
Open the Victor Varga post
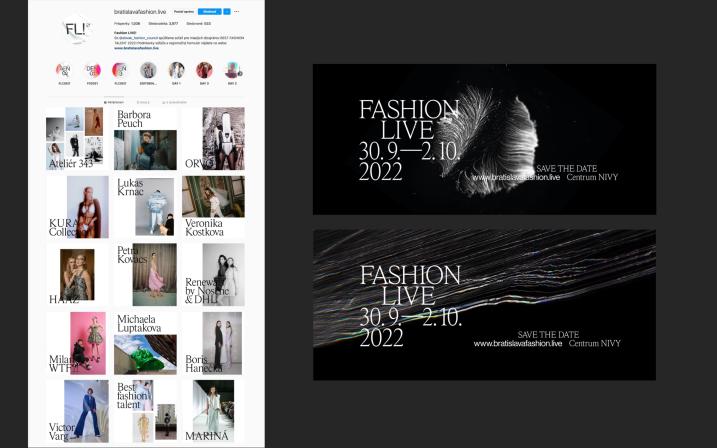coord(77,411)
